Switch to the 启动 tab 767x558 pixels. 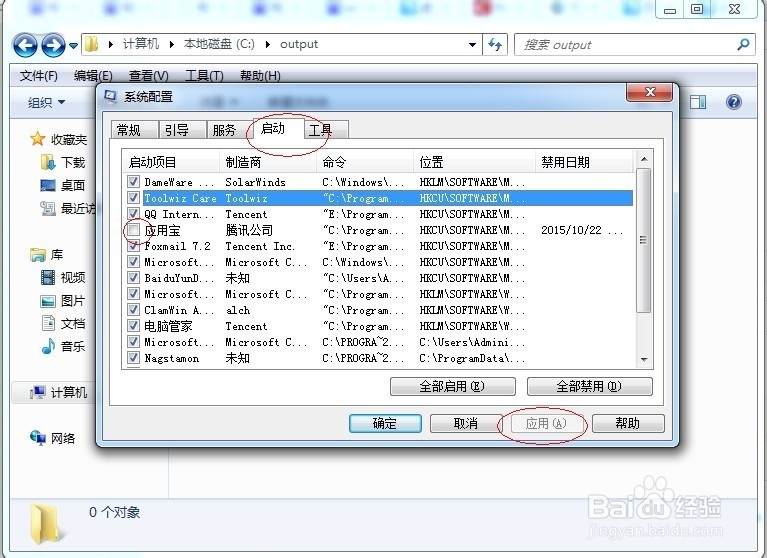point(278,129)
